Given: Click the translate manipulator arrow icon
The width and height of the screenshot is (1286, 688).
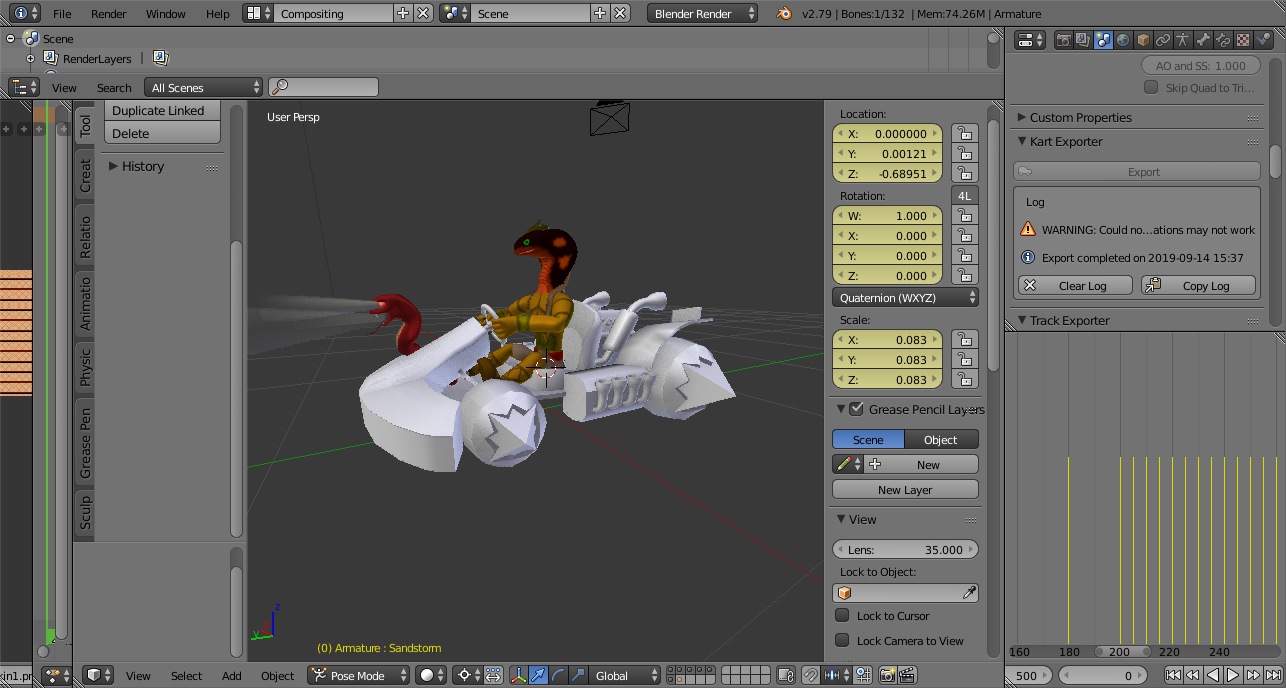Looking at the screenshot, I should coord(538,676).
